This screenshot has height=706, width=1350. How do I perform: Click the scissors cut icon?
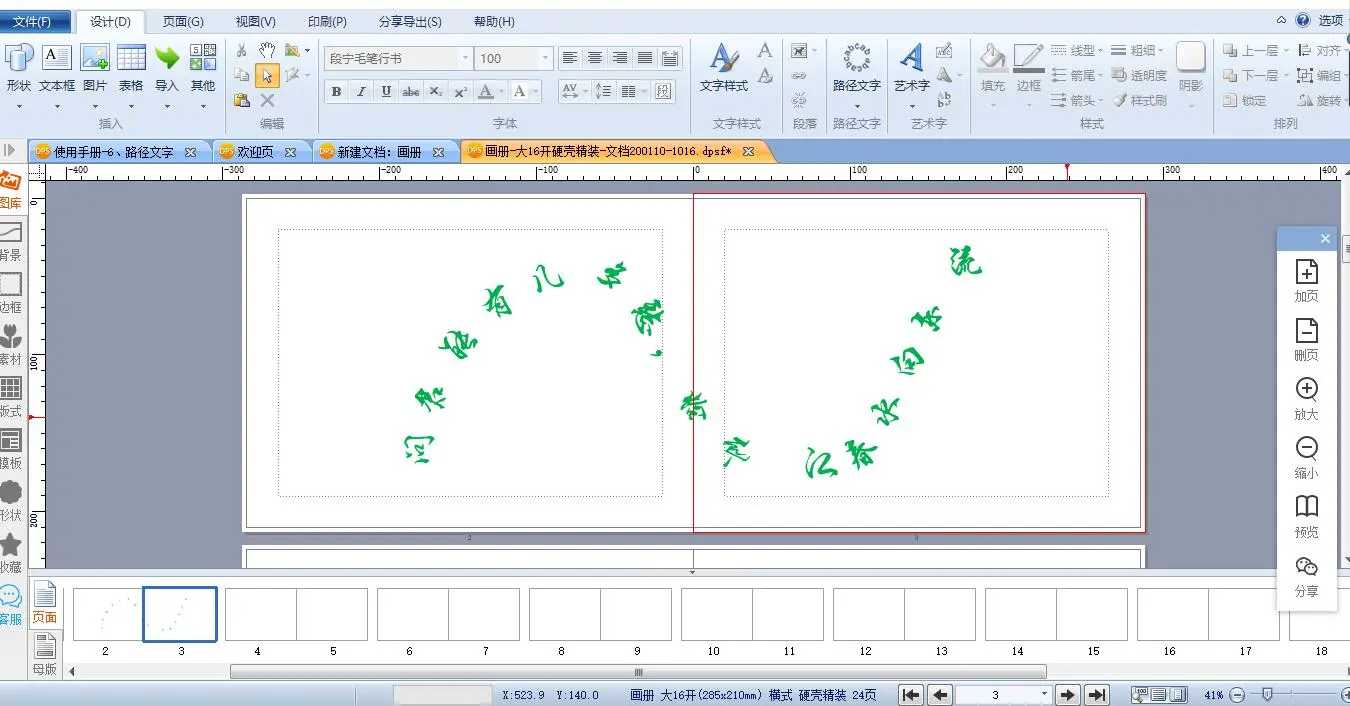click(x=241, y=50)
